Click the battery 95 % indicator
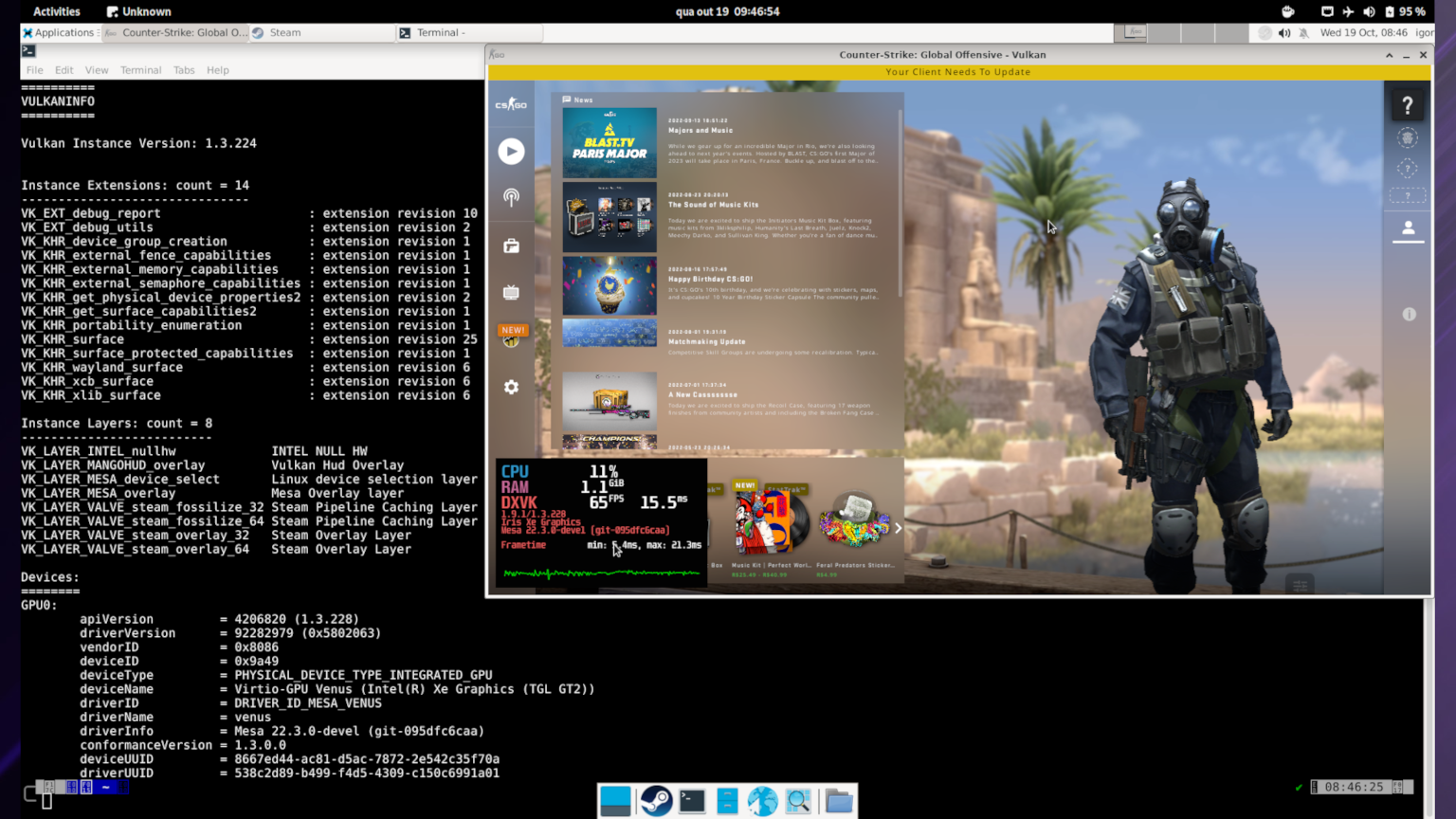The height and width of the screenshot is (819, 1456). click(x=1405, y=11)
